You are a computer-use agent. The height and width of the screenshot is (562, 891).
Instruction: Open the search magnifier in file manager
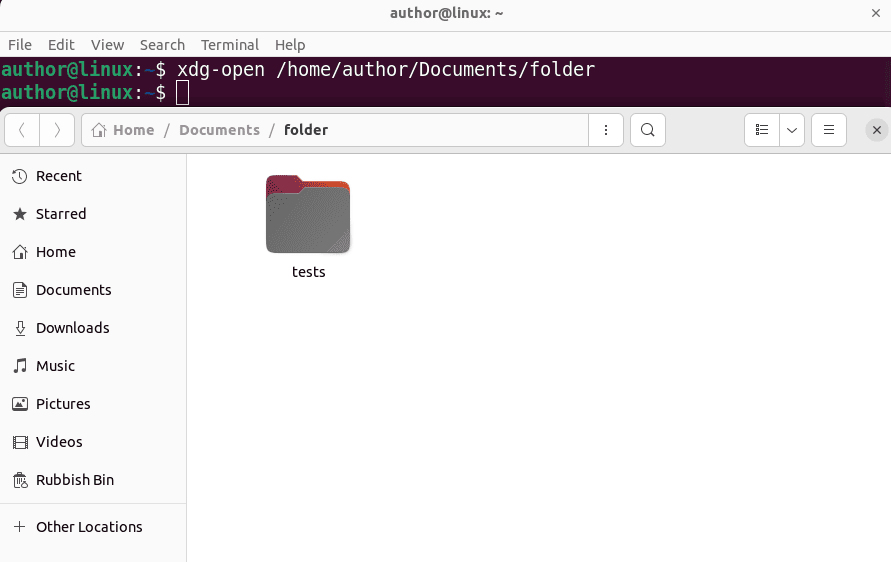click(x=648, y=130)
